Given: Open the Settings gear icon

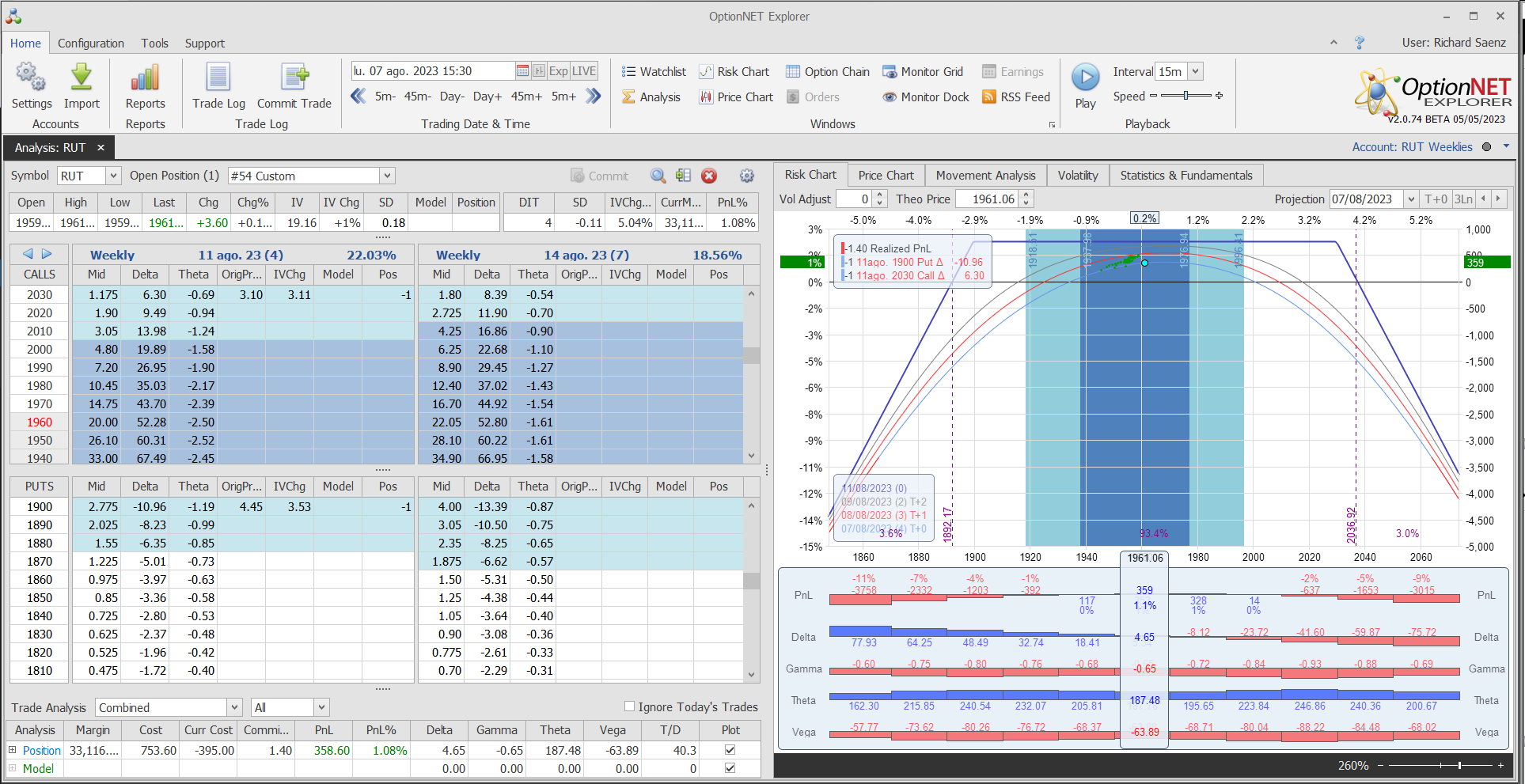Looking at the screenshot, I should [x=31, y=78].
